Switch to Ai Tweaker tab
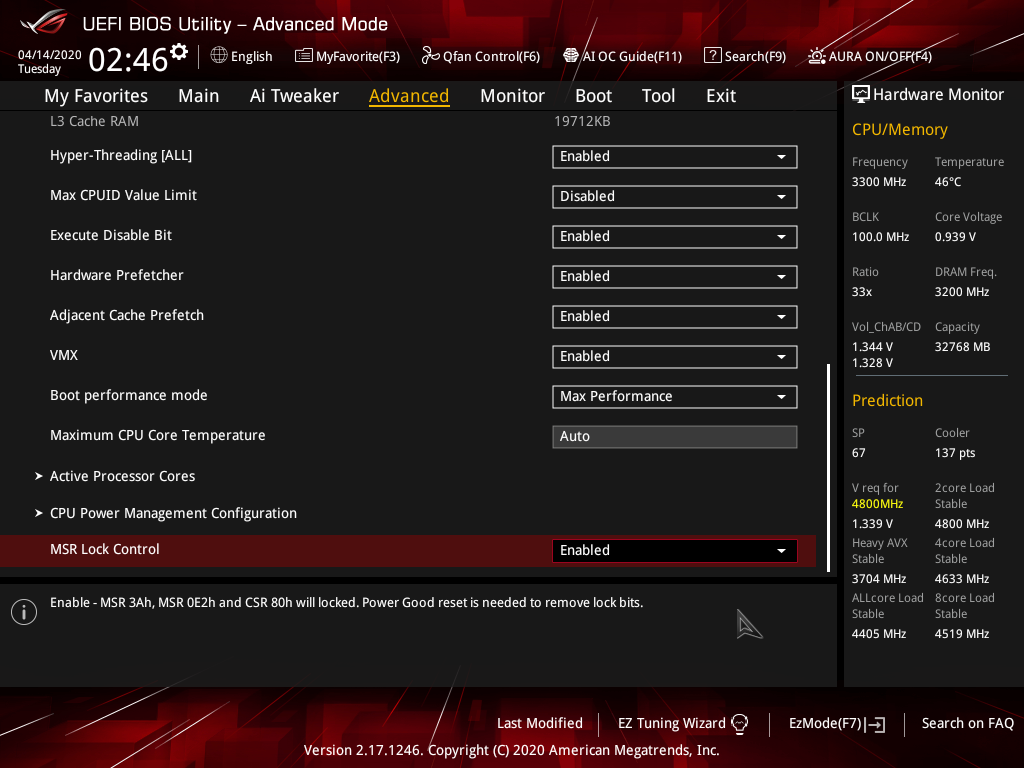The image size is (1024, 768). (294, 96)
